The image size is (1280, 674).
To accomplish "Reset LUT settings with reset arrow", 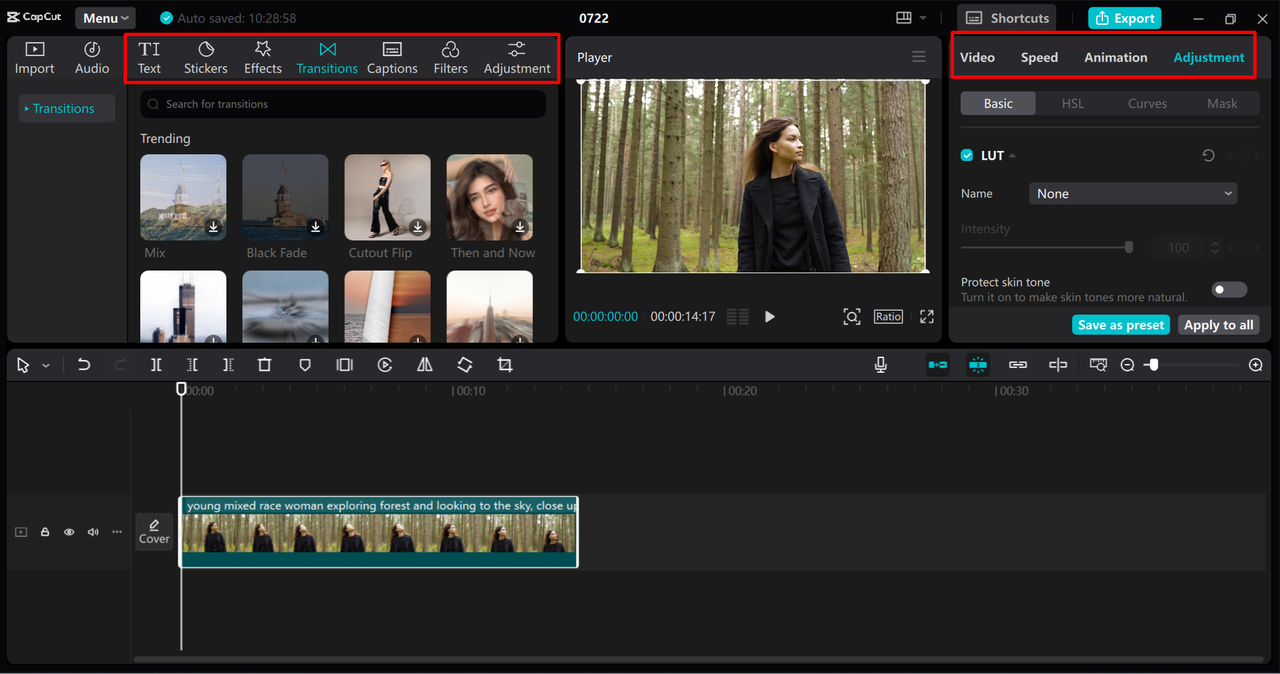I will (x=1208, y=156).
